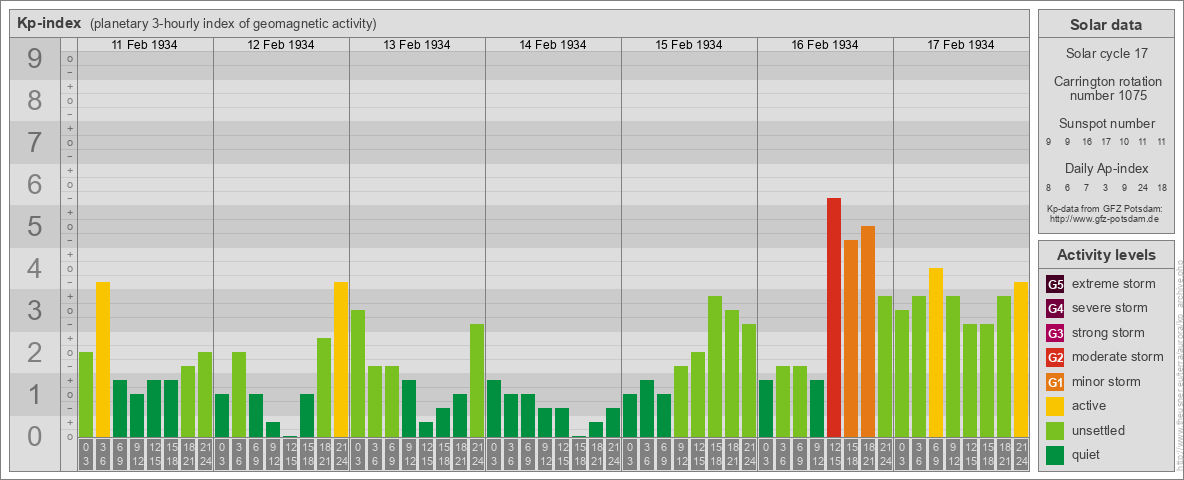Click the 'quiet' legend label
Image resolution: width=1184 pixels, height=480 pixels.
pyautogui.click(x=1088, y=454)
